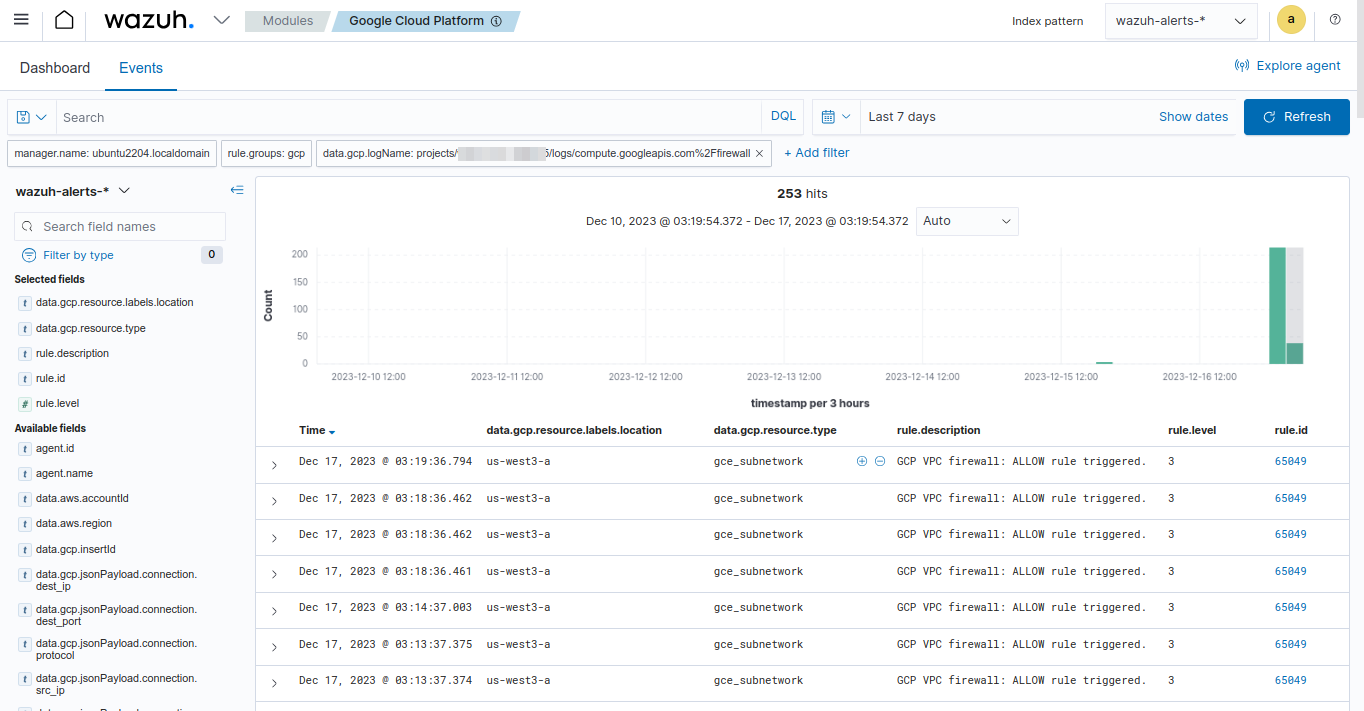Open the user avatar menu
Screen dimensions: 1364x711
pos(1291,20)
